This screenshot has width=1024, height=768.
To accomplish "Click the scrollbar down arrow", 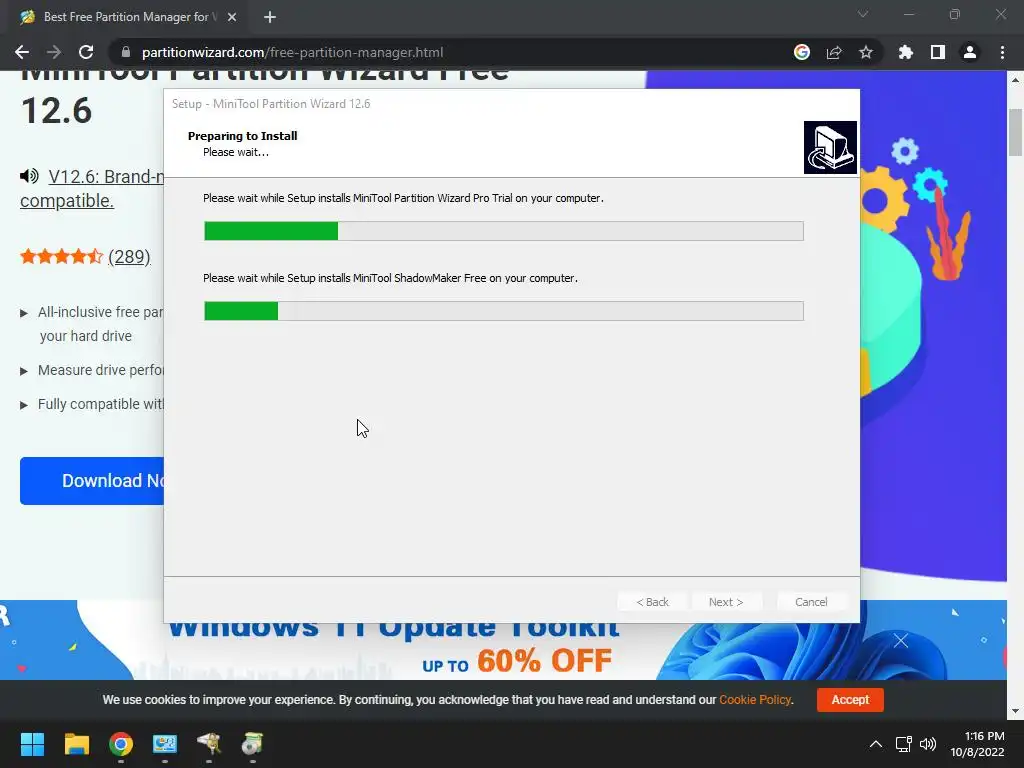I will 1015,711.
